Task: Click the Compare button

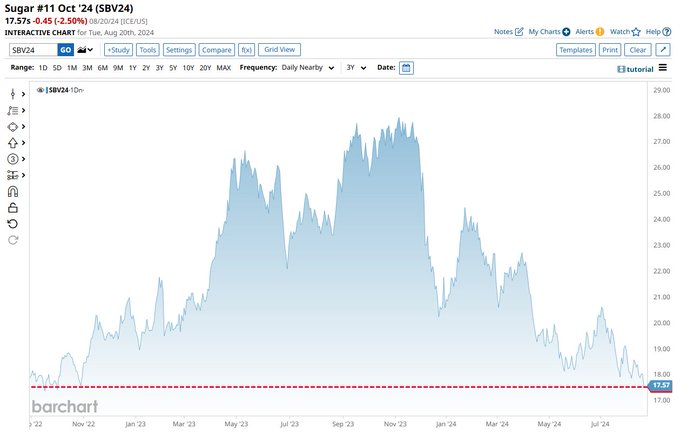Action: [x=216, y=50]
